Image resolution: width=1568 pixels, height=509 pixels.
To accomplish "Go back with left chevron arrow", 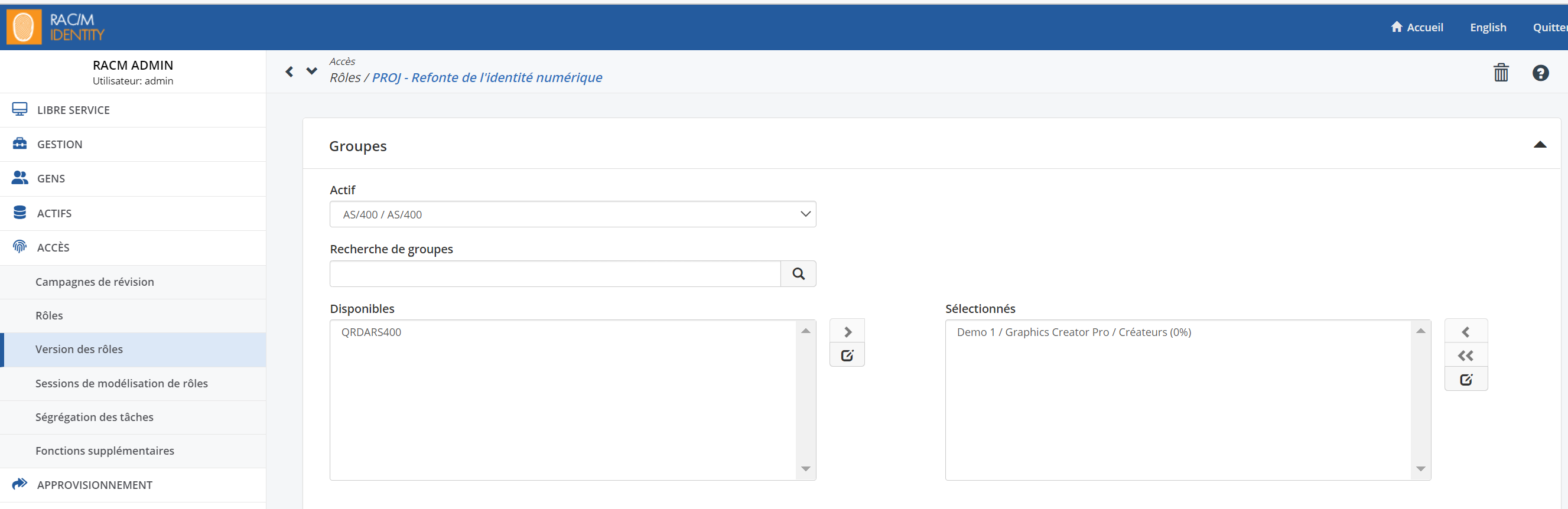I will pyautogui.click(x=289, y=72).
